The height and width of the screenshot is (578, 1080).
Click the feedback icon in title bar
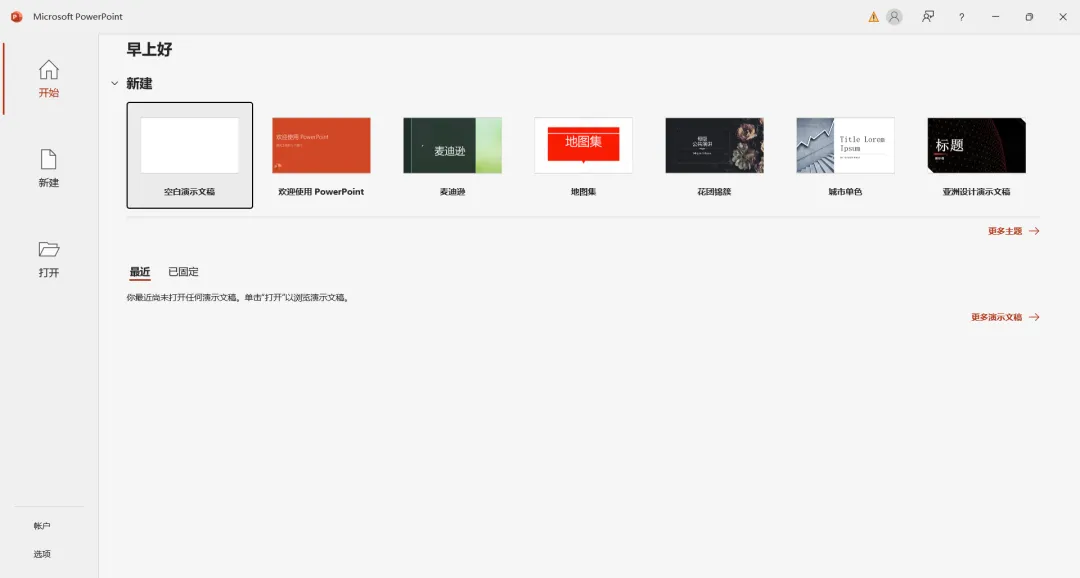928,17
